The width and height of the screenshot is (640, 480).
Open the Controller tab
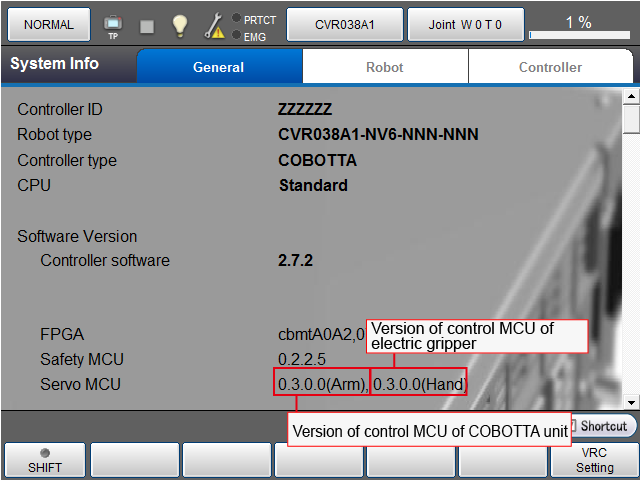click(550, 67)
